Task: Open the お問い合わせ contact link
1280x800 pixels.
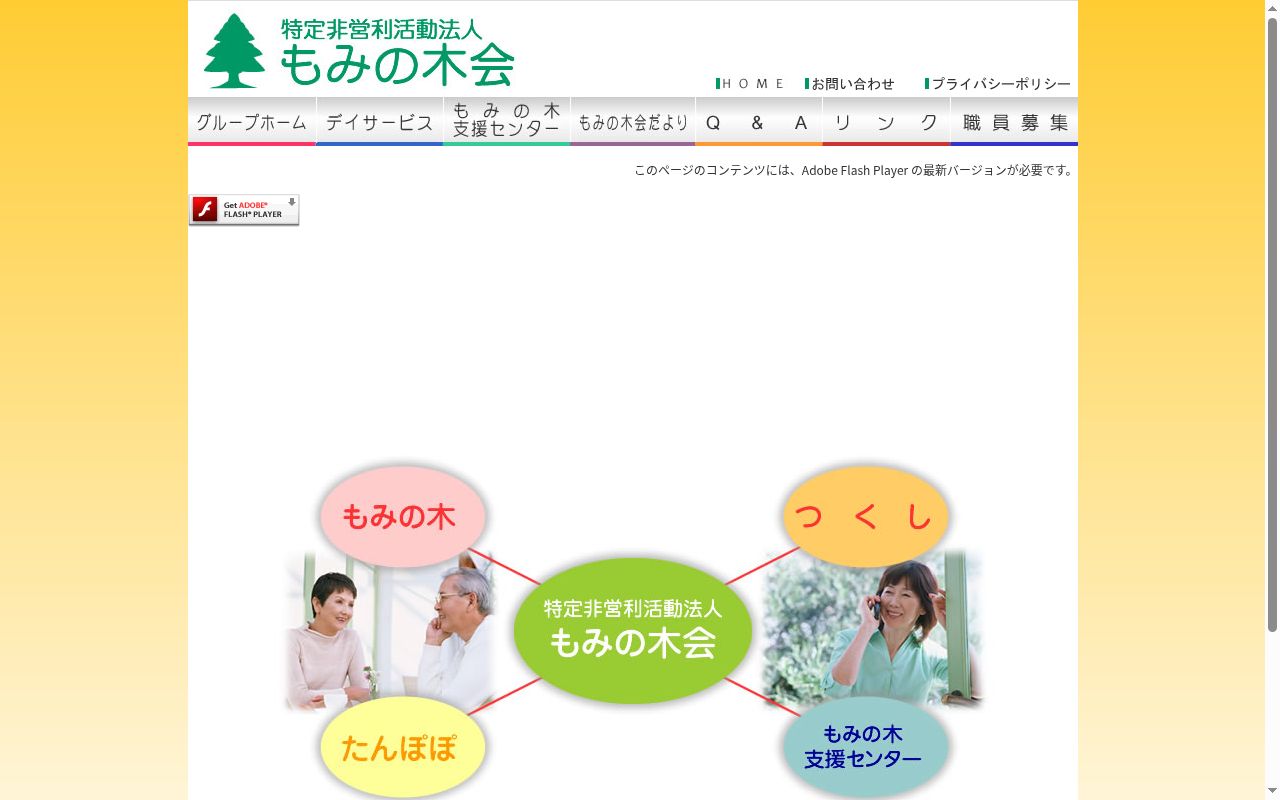Action: click(850, 84)
